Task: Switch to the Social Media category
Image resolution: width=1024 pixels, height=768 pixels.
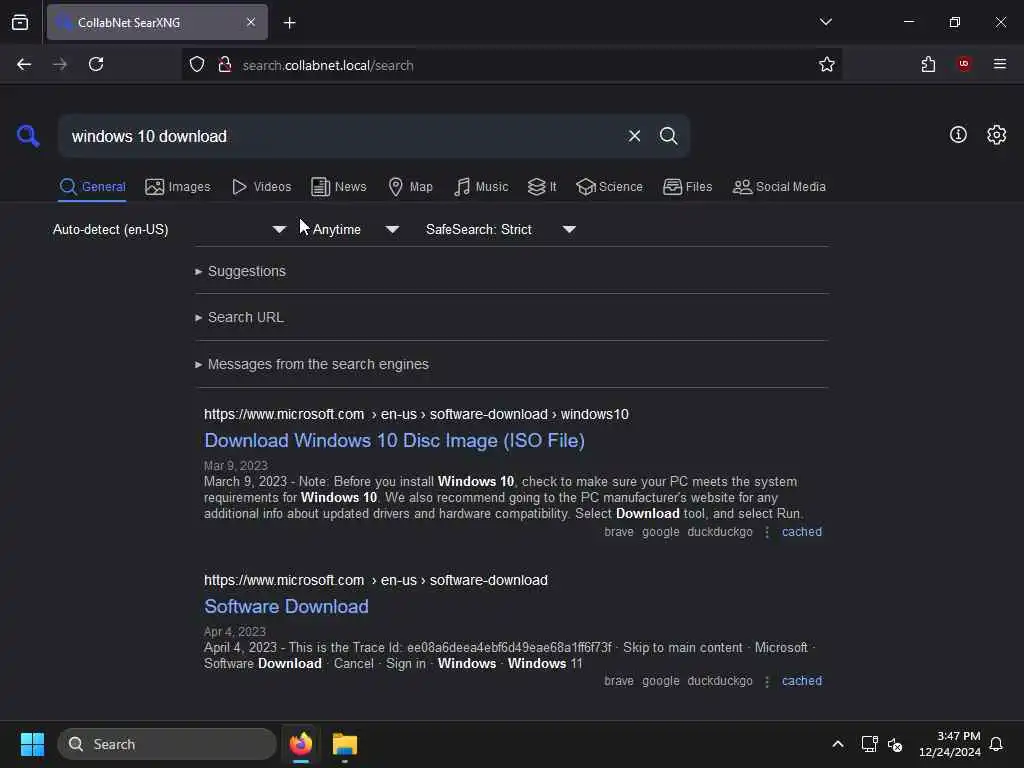Action: pyautogui.click(x=779, y=187)
